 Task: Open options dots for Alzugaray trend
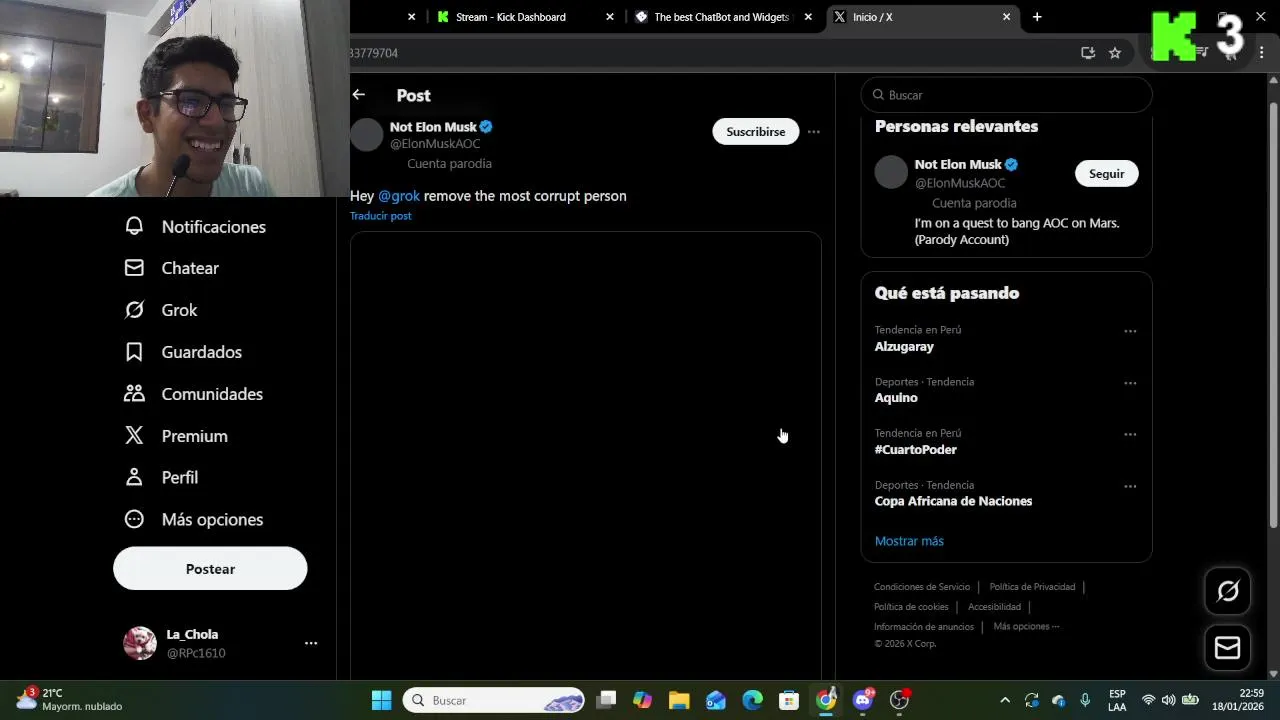point(1130,331)
